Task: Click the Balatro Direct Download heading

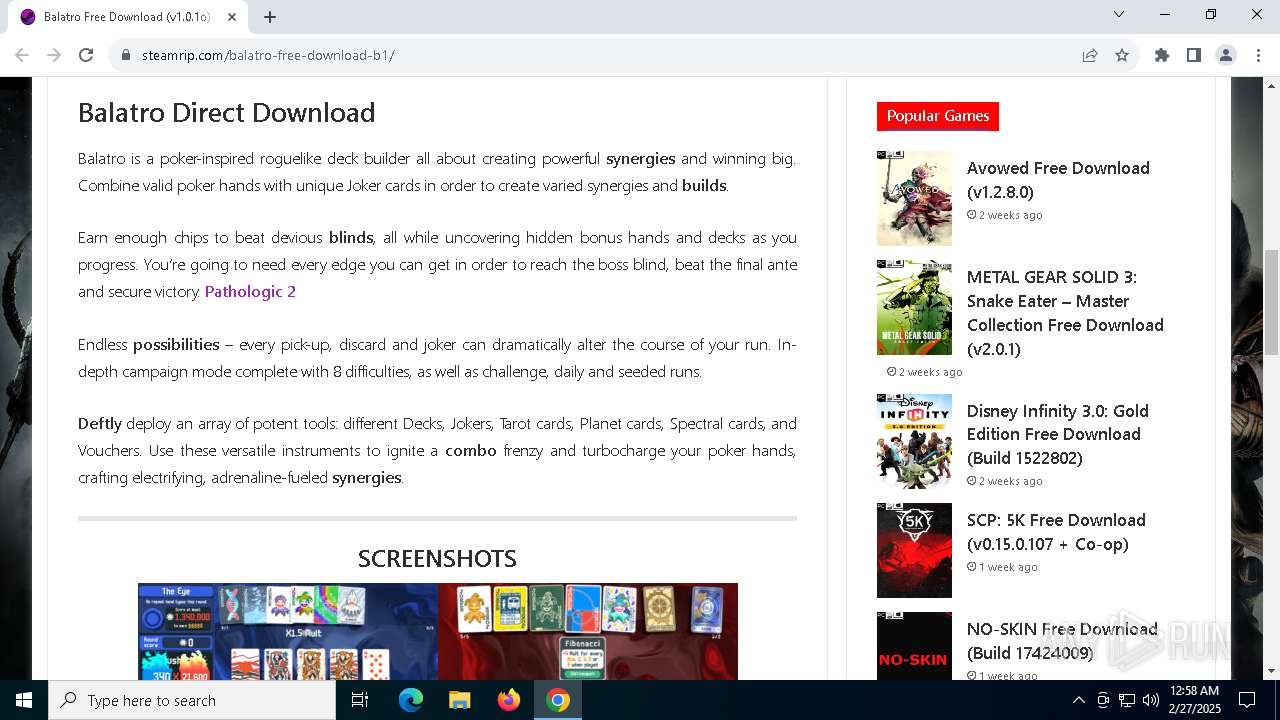Action: click(227, 113)
